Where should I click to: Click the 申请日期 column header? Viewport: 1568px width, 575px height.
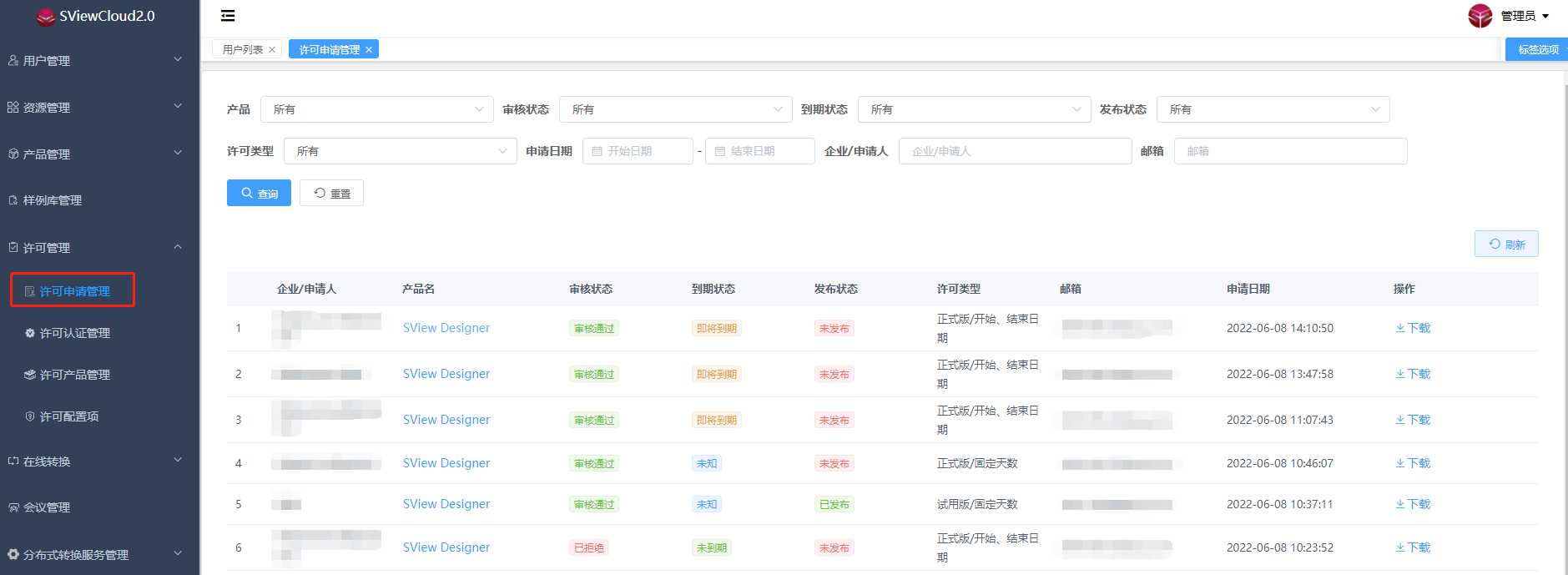[x=1248, y=289]
